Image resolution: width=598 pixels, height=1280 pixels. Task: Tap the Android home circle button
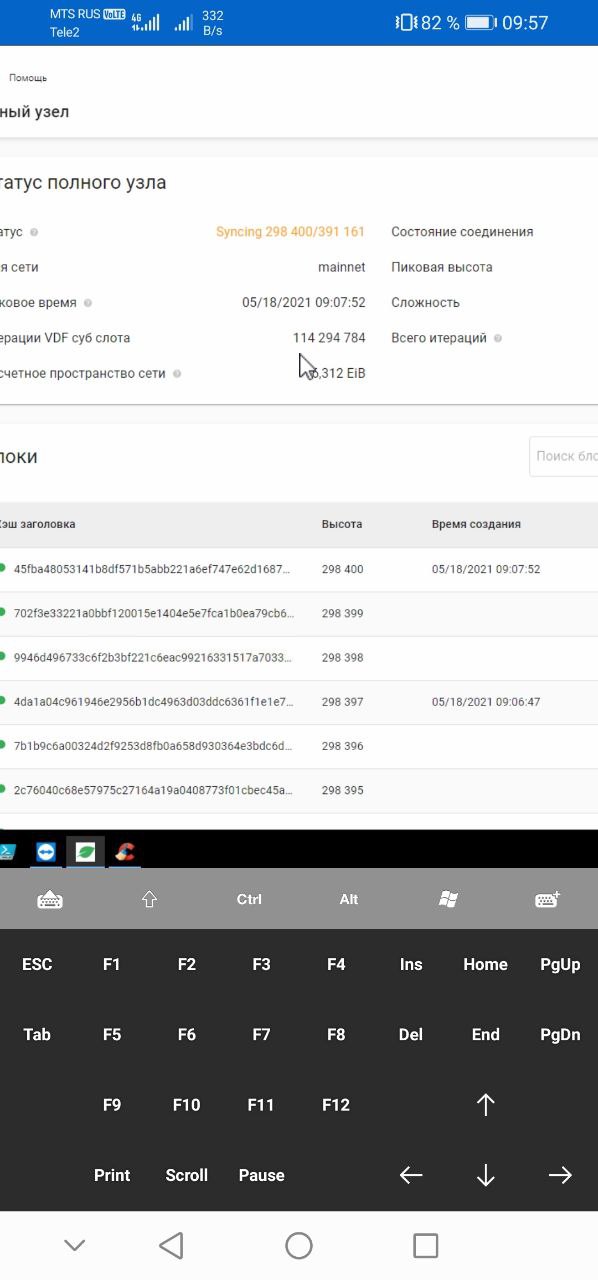click(x=299, y=1245)
